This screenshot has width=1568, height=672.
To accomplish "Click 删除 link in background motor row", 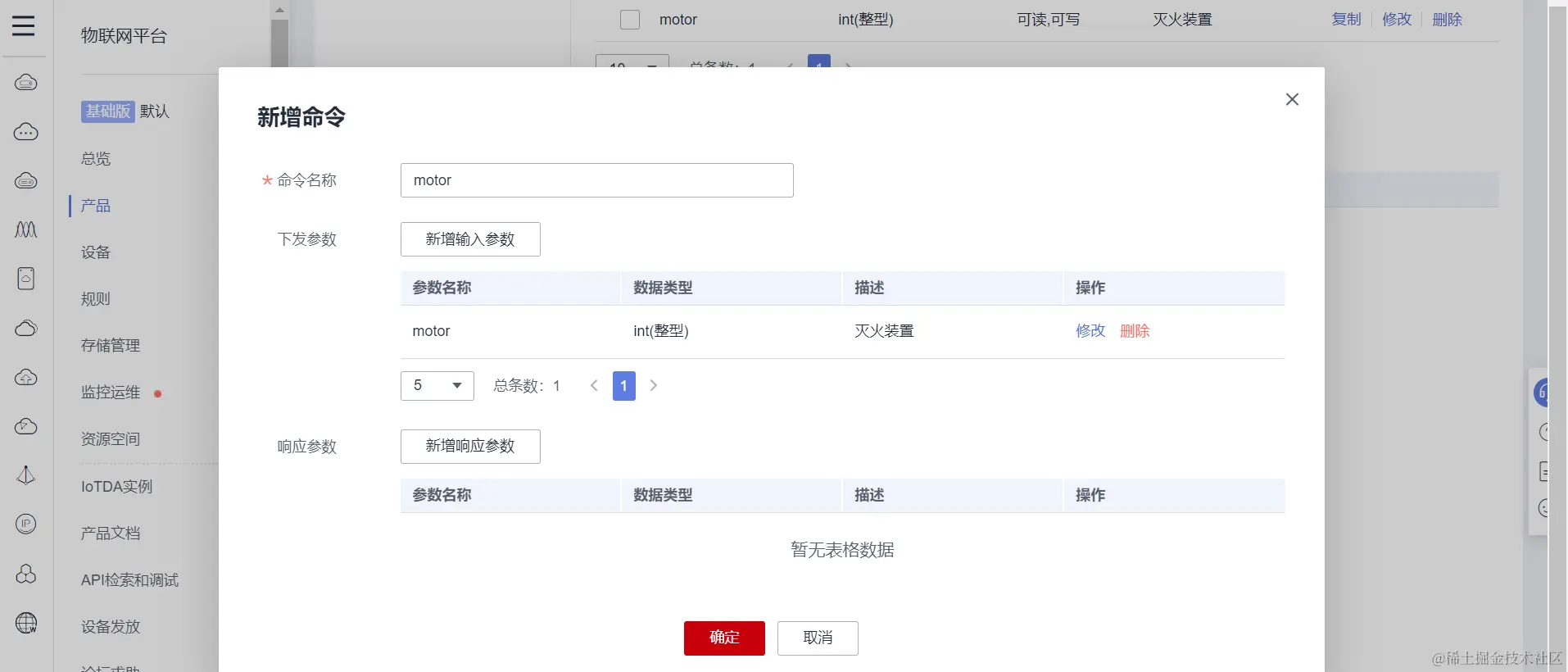I will pos(1447,20).
